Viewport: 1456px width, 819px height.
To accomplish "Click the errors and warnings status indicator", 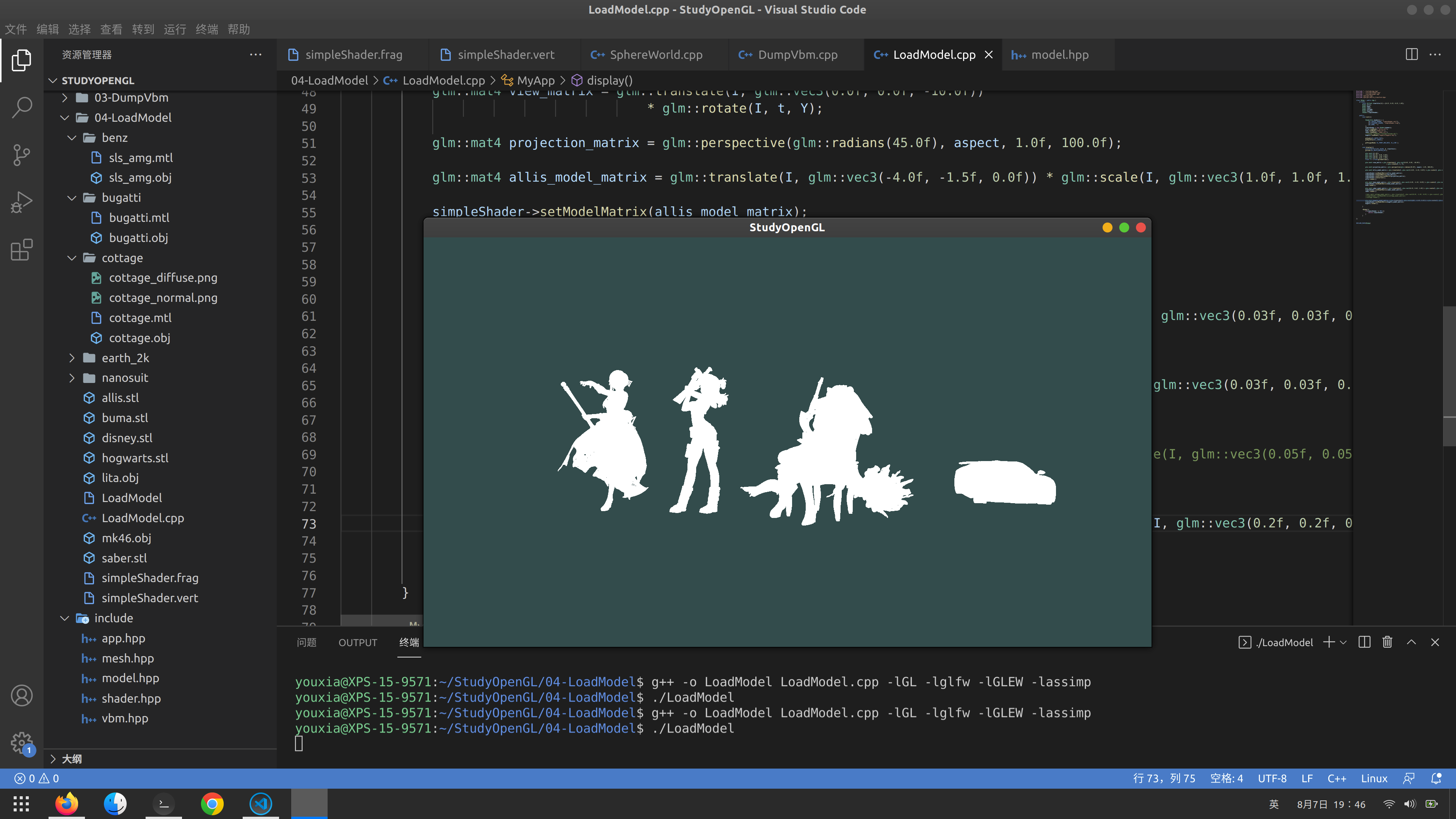I will click(37, 778).
